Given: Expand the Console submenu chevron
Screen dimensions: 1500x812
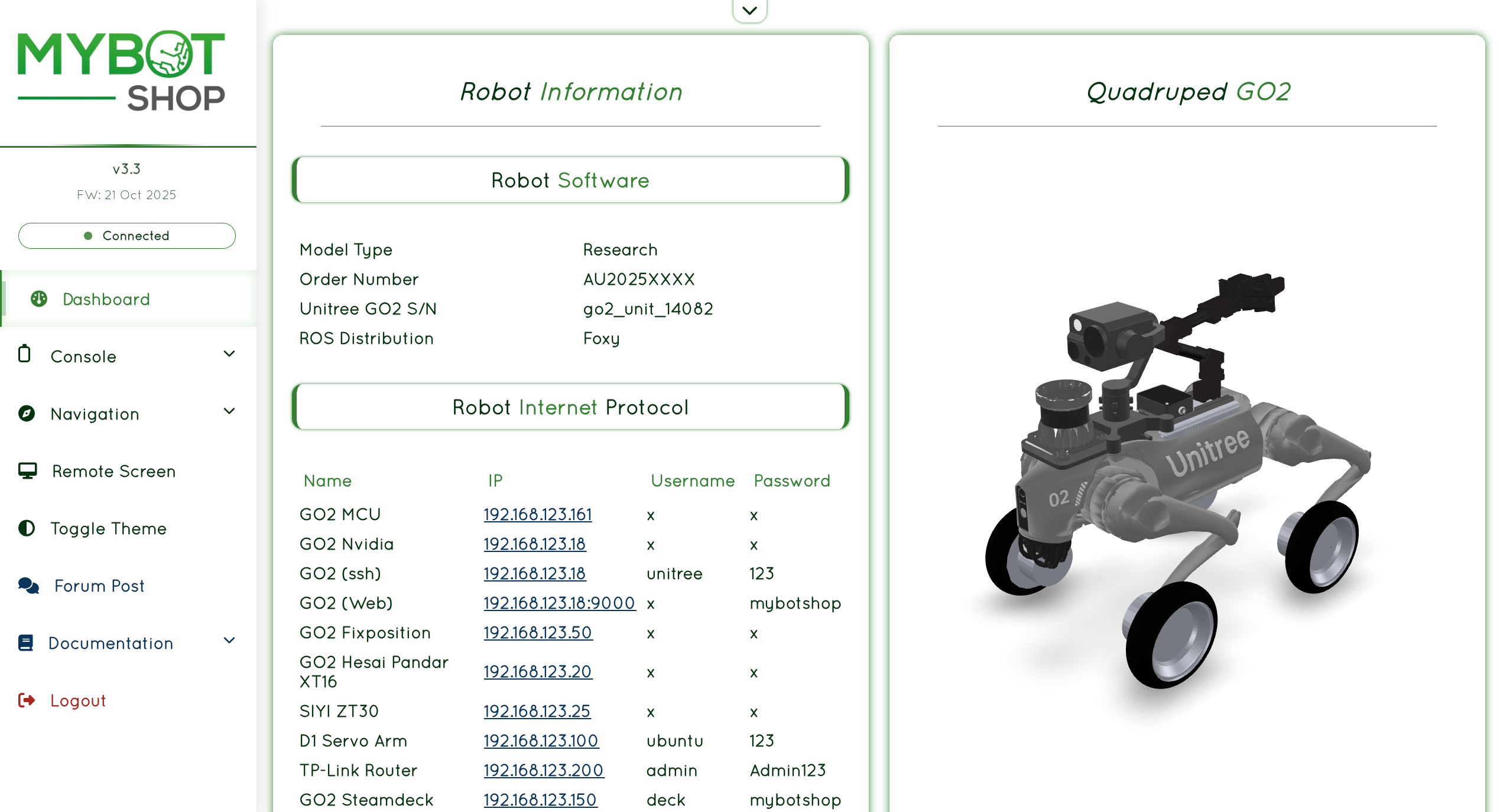Looking at the screenshot, I should click(x=229, y=354).
